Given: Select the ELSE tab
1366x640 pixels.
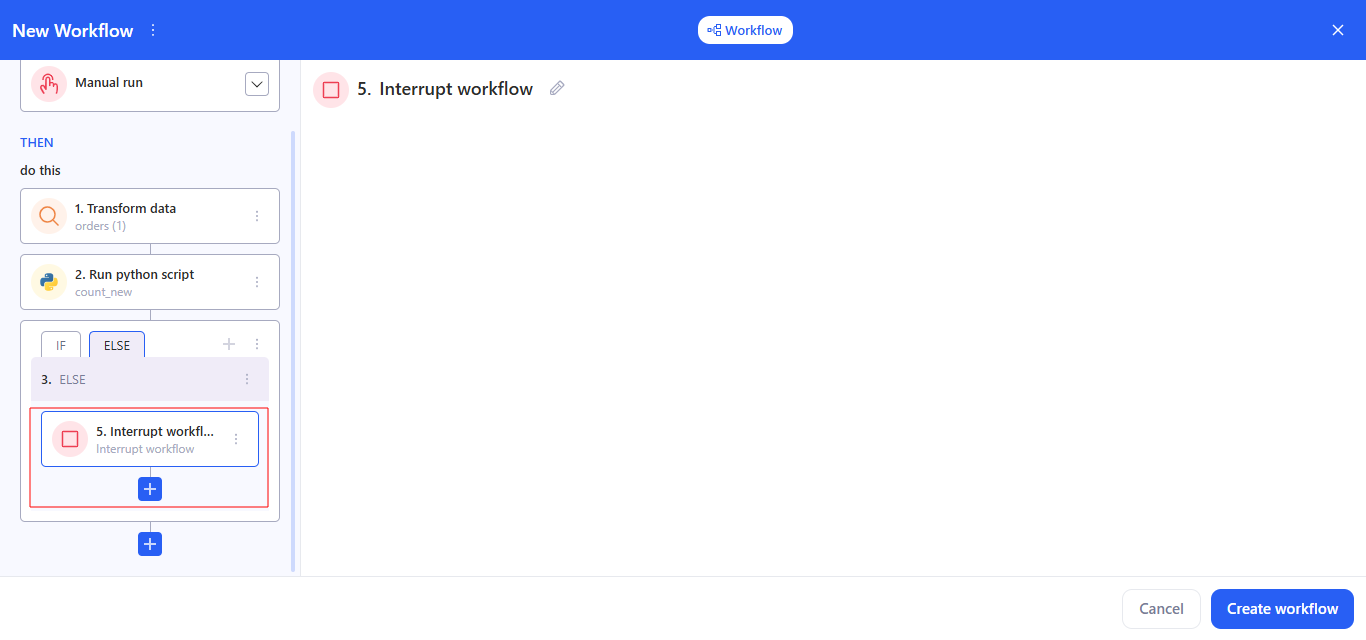Looking at the screenshot, I should (116, 344).
